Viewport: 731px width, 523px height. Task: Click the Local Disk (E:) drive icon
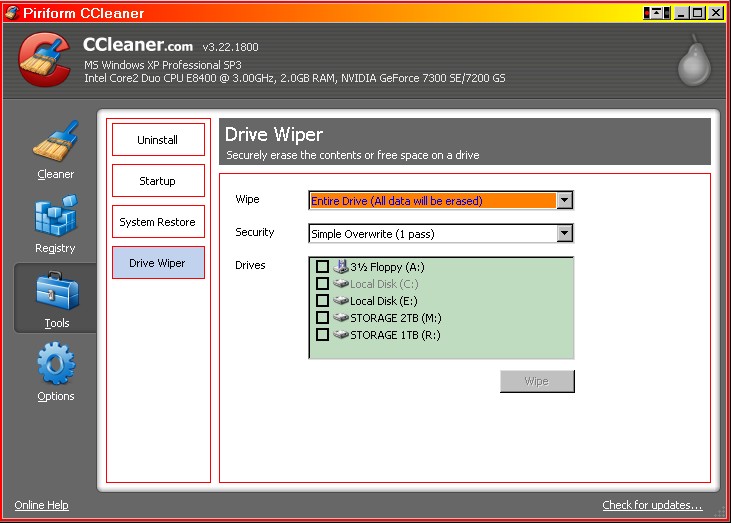click(x=341, y=301)
